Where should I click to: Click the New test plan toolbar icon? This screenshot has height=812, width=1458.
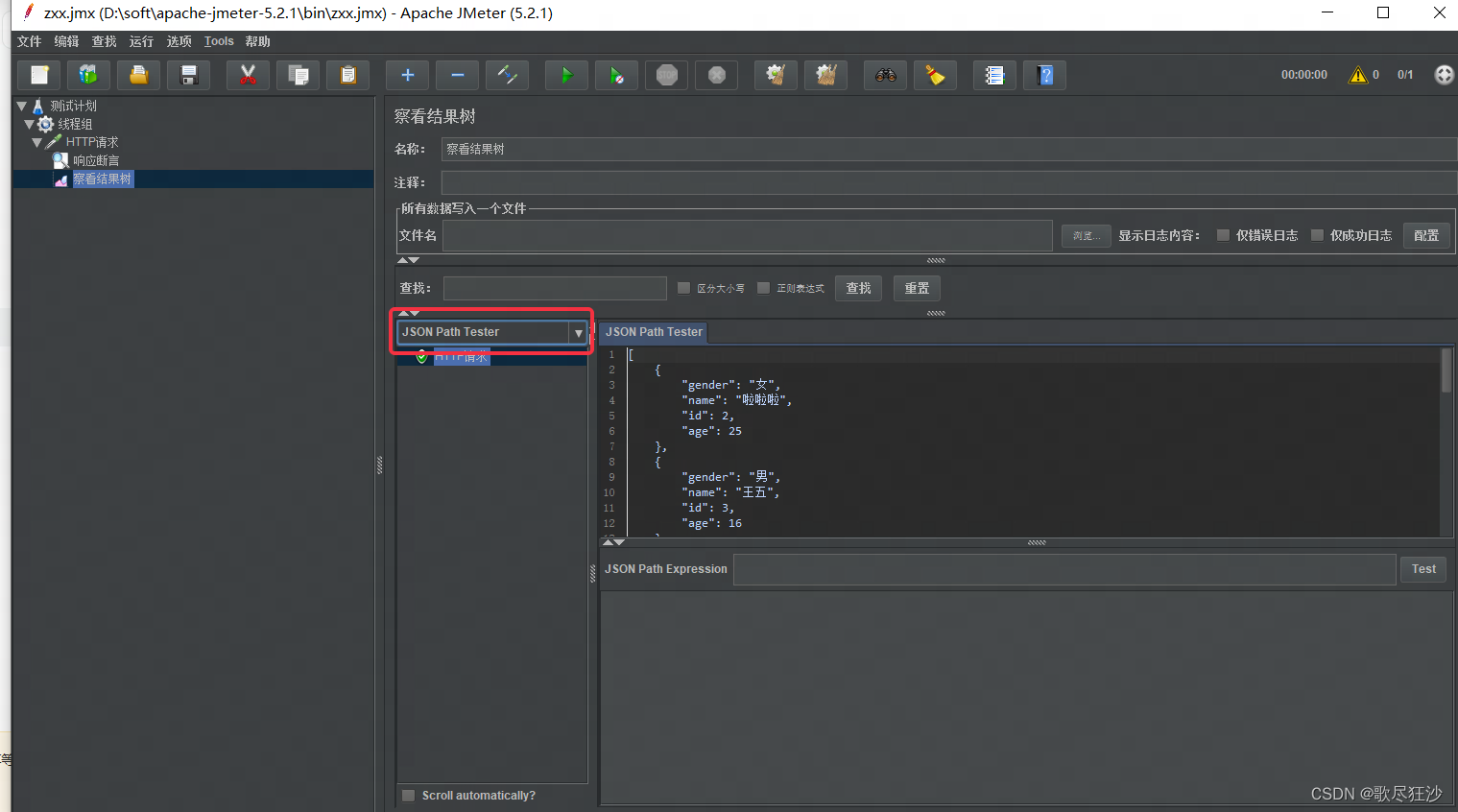tap(39, 75)
